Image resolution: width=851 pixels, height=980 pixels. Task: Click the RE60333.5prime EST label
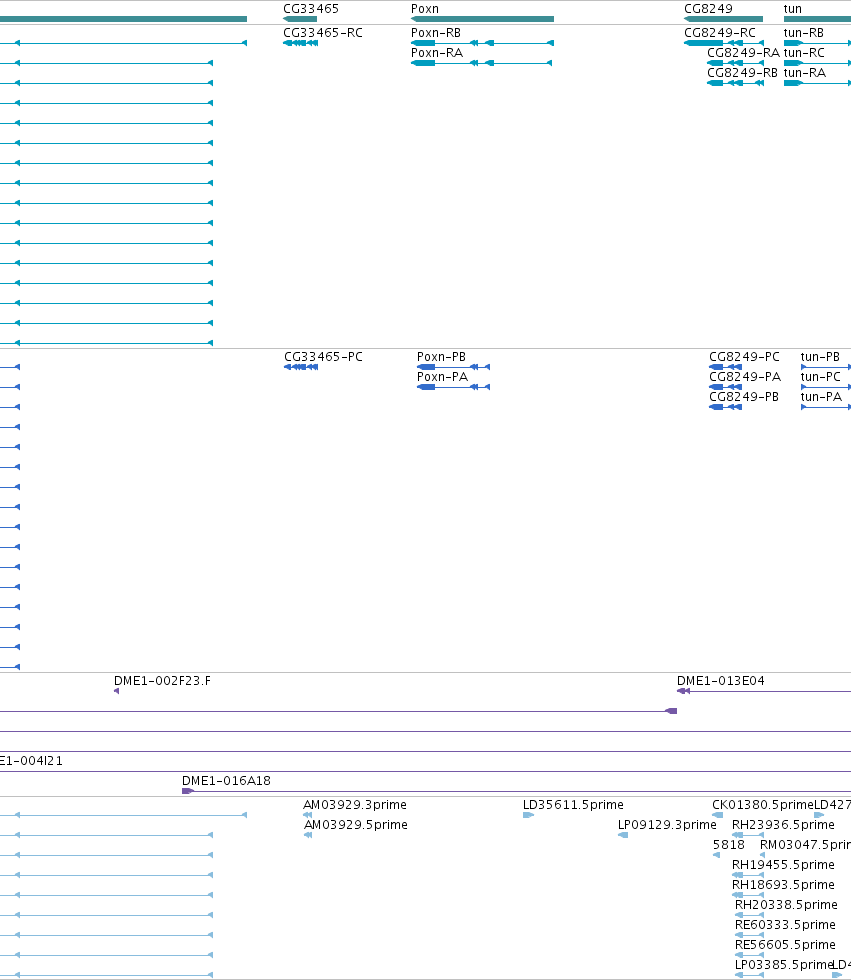(x=785, y=924)
